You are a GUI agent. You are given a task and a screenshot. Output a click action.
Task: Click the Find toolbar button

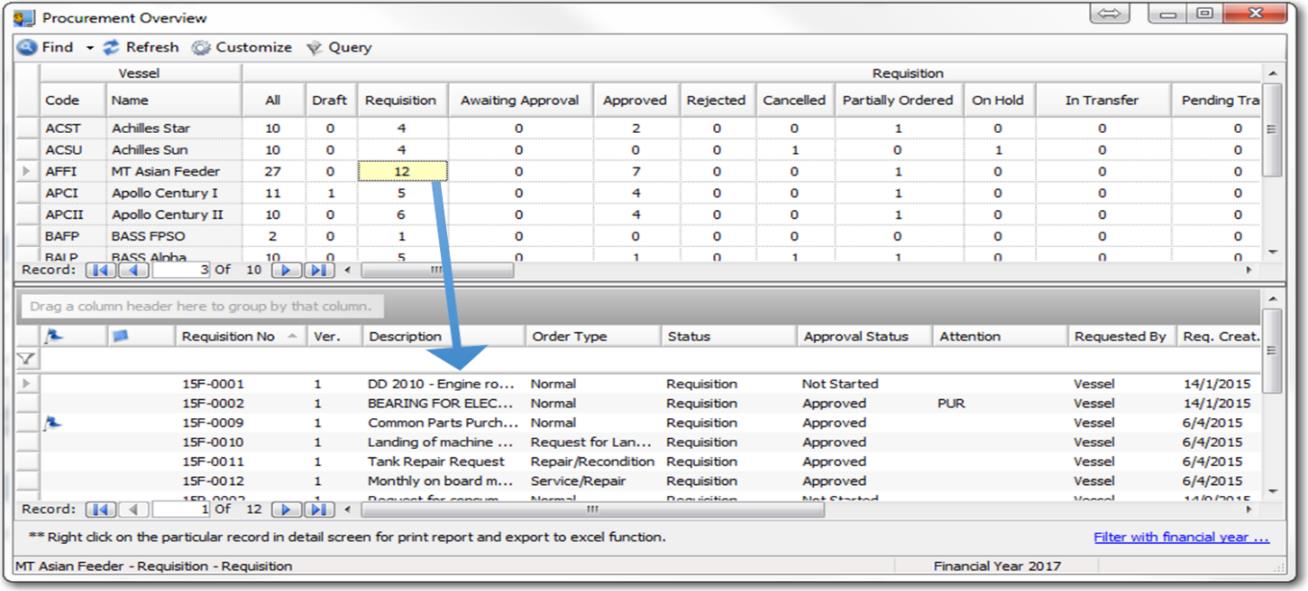tap(45, 47)
